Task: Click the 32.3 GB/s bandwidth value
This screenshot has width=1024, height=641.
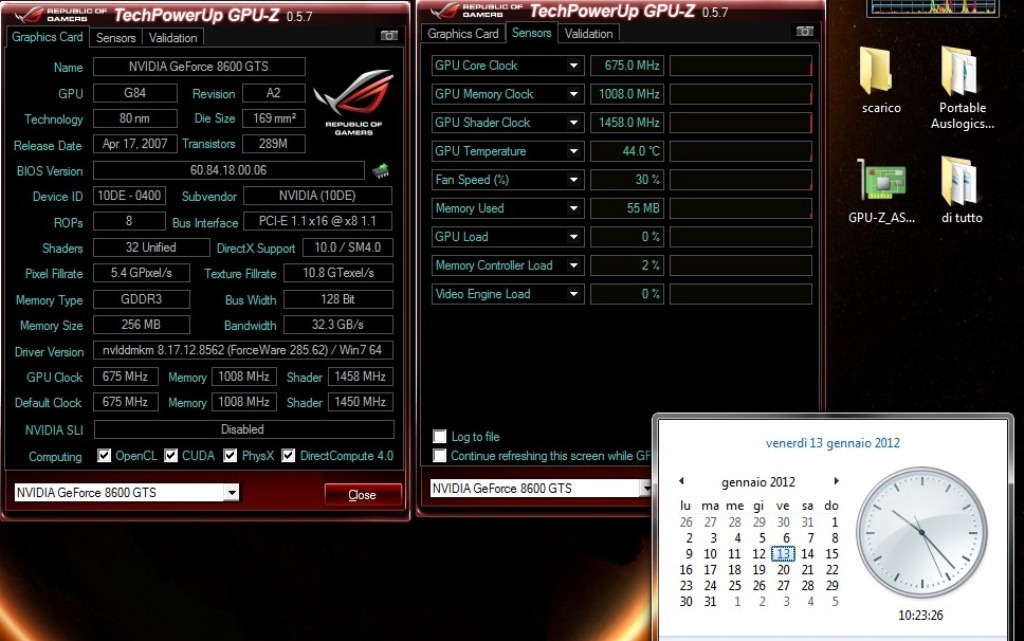Action: tap(338, 325)
